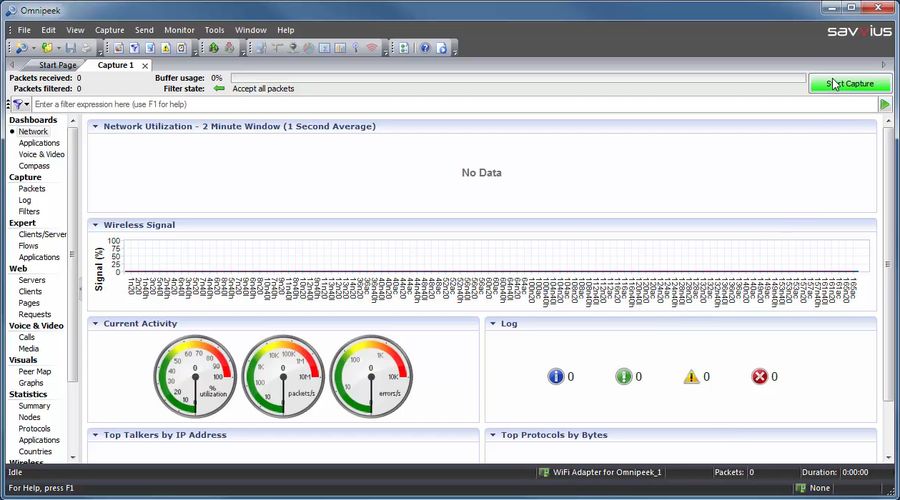900x500 pixels.
Task: Open Countries under Statistics
Action: pos(35,452)
